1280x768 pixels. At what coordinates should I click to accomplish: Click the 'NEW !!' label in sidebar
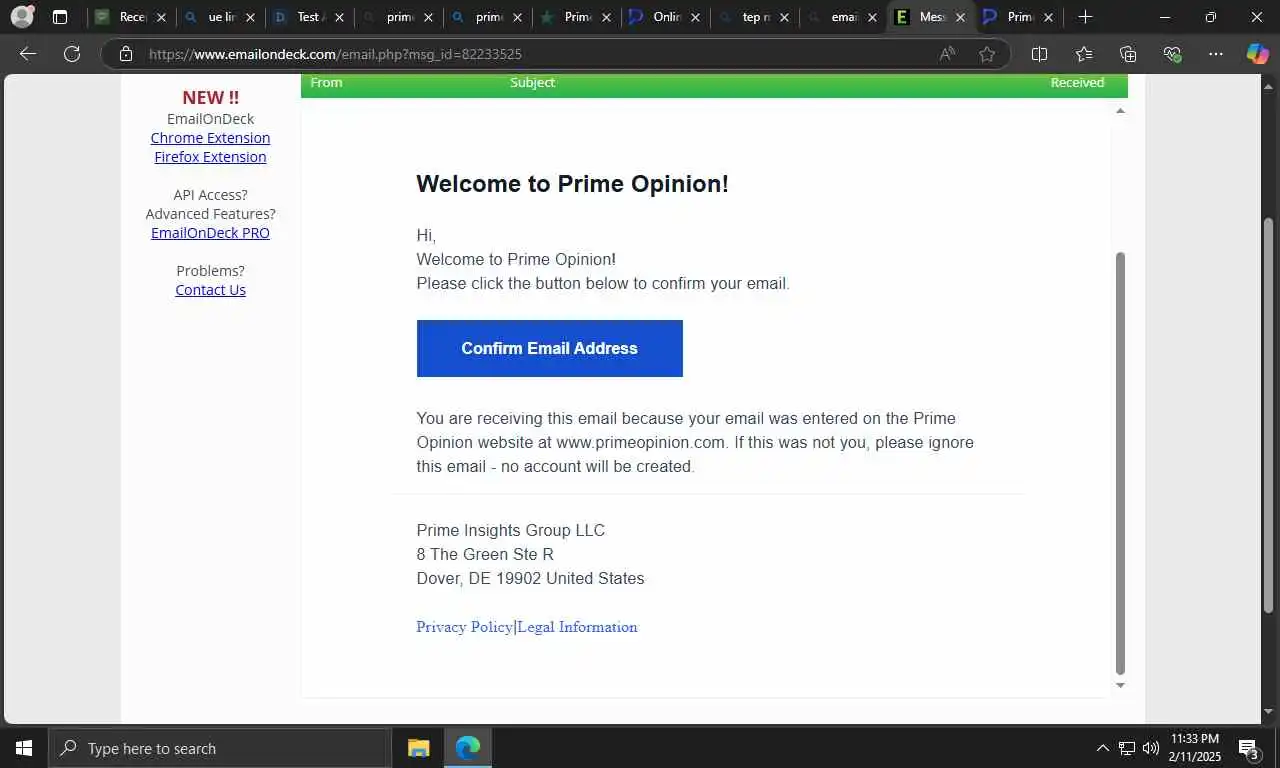coord(210,97)
